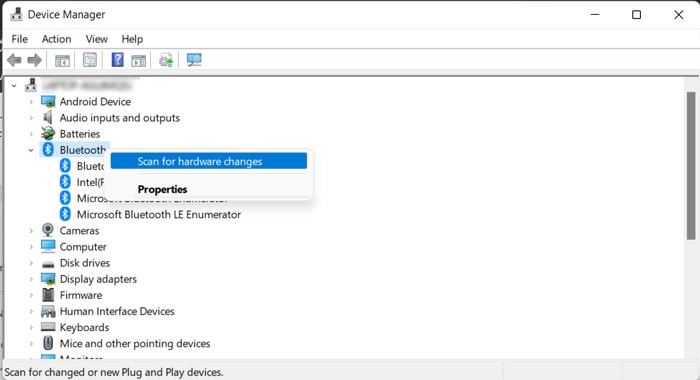This screenshot has width=700, height=380.
Task: Open the Action menu
Action: pyautogui.click(x=56, y=39)
